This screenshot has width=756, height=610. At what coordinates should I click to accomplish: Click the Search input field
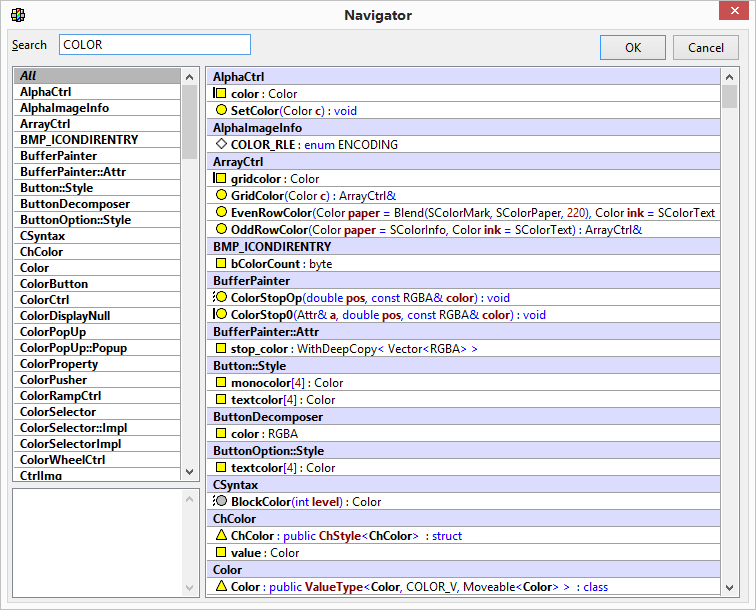(155, 45)
